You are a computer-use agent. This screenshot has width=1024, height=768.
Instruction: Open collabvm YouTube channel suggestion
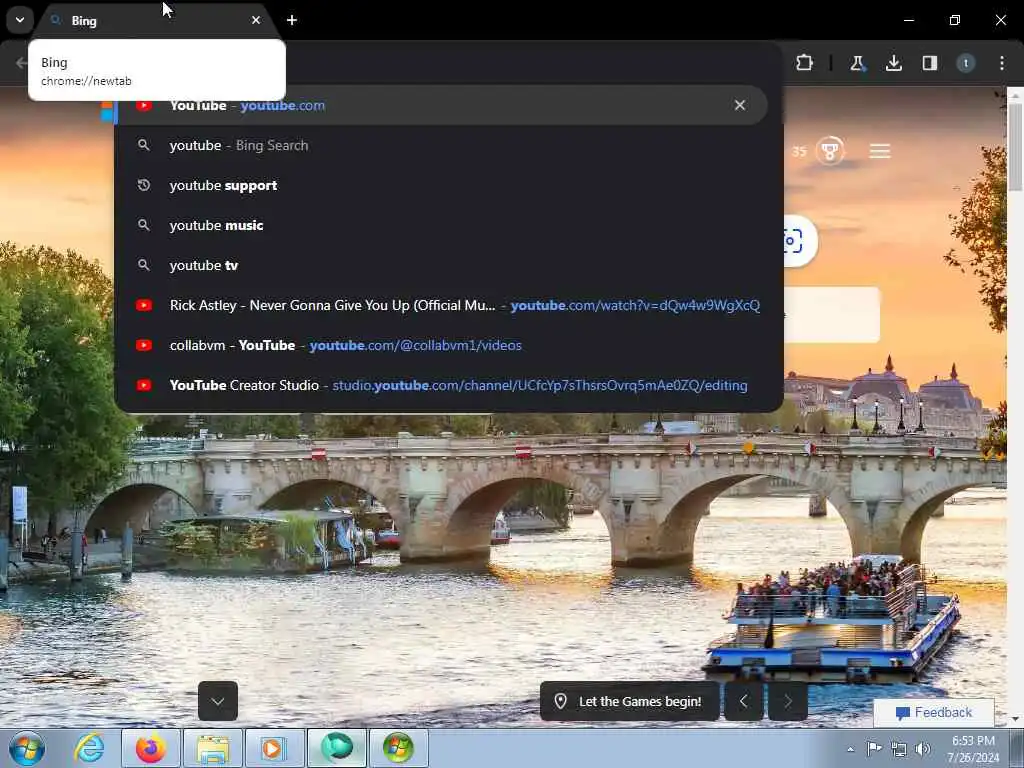441,345
